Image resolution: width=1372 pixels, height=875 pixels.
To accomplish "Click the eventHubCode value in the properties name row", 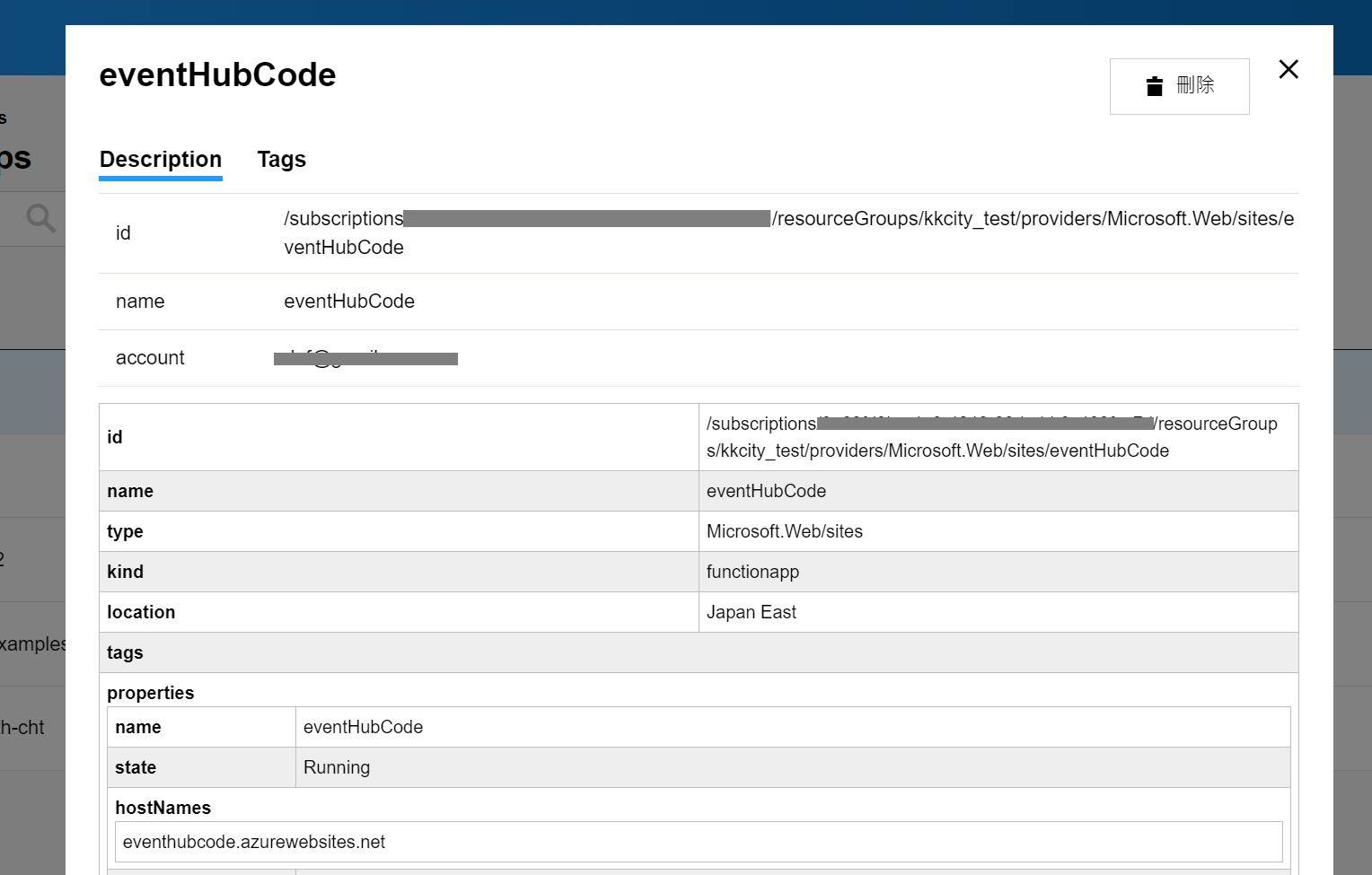I will [363, 727].
